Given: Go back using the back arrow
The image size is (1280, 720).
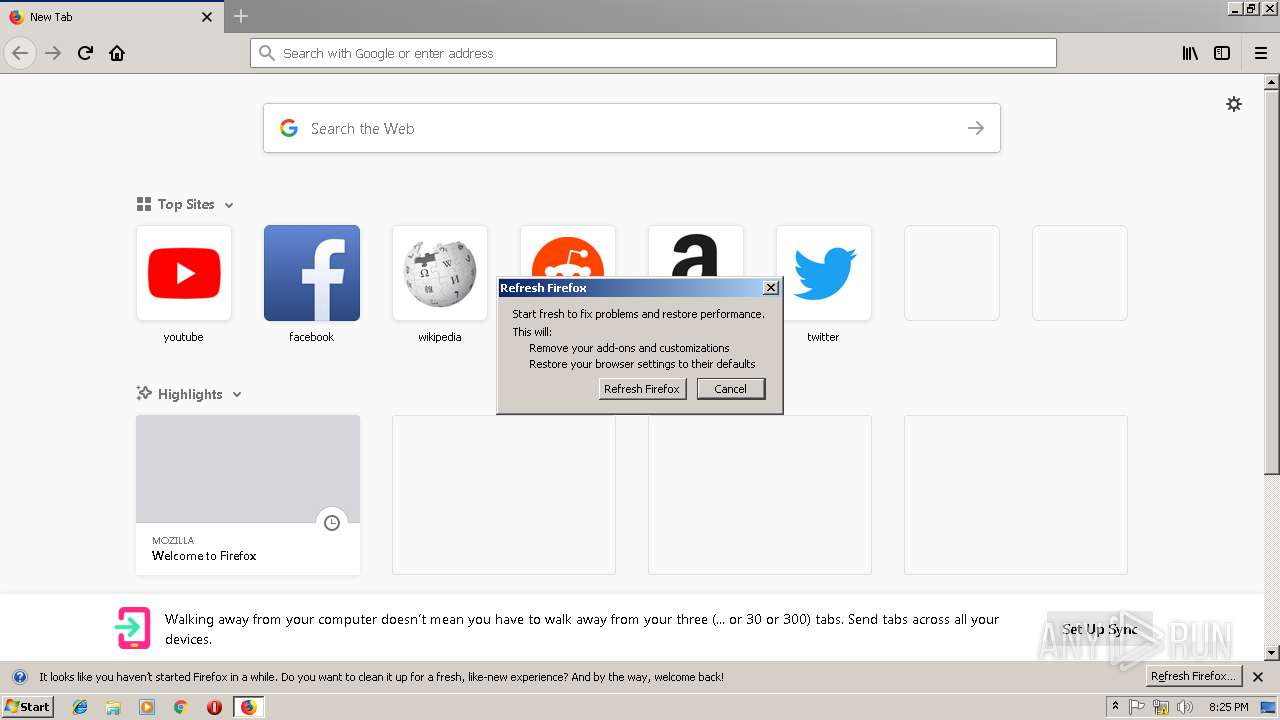Looking at the screenshot, I should (x=20, y=53).
